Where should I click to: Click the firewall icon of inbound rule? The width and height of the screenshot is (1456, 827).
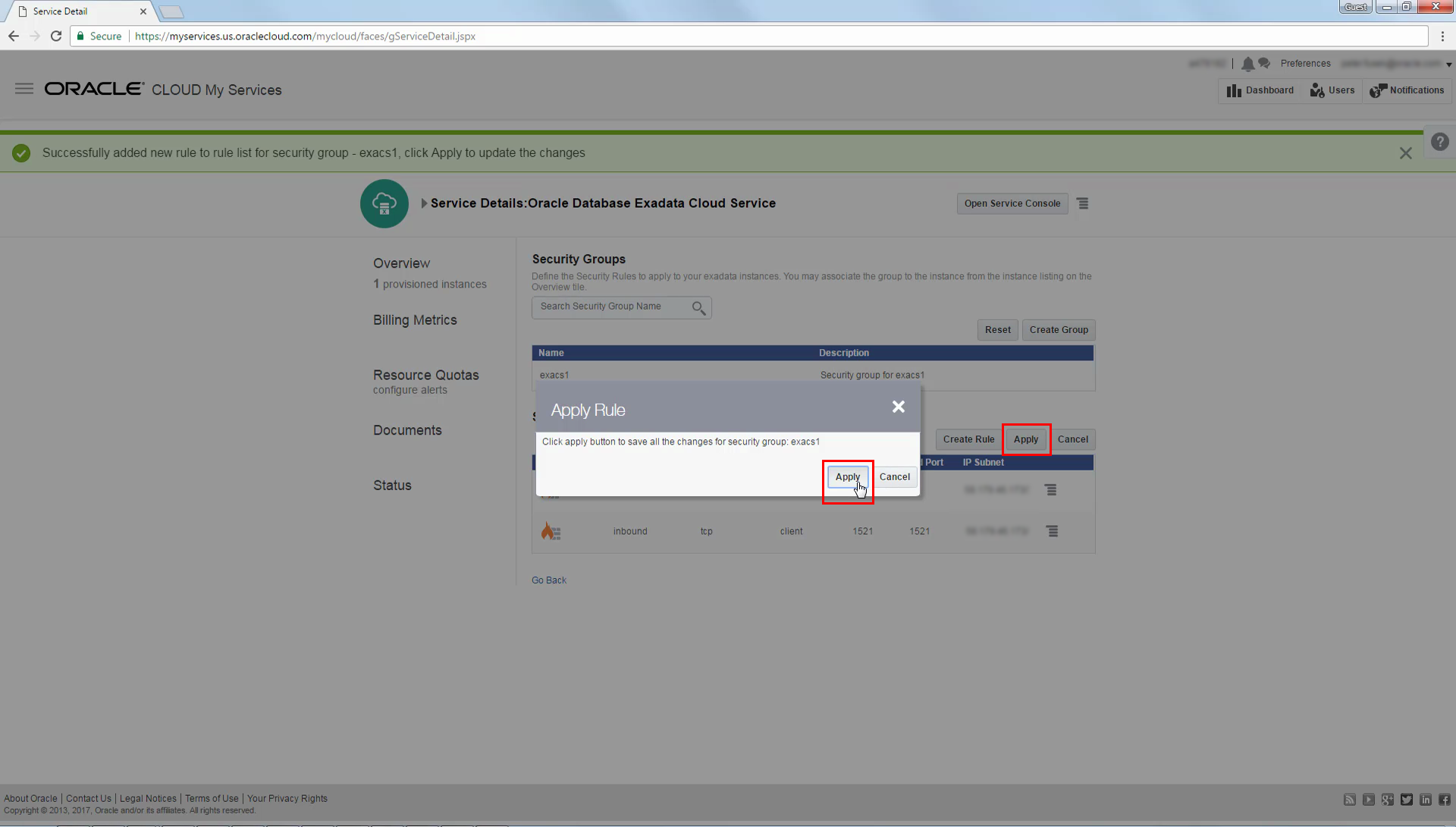click(551, 531)
